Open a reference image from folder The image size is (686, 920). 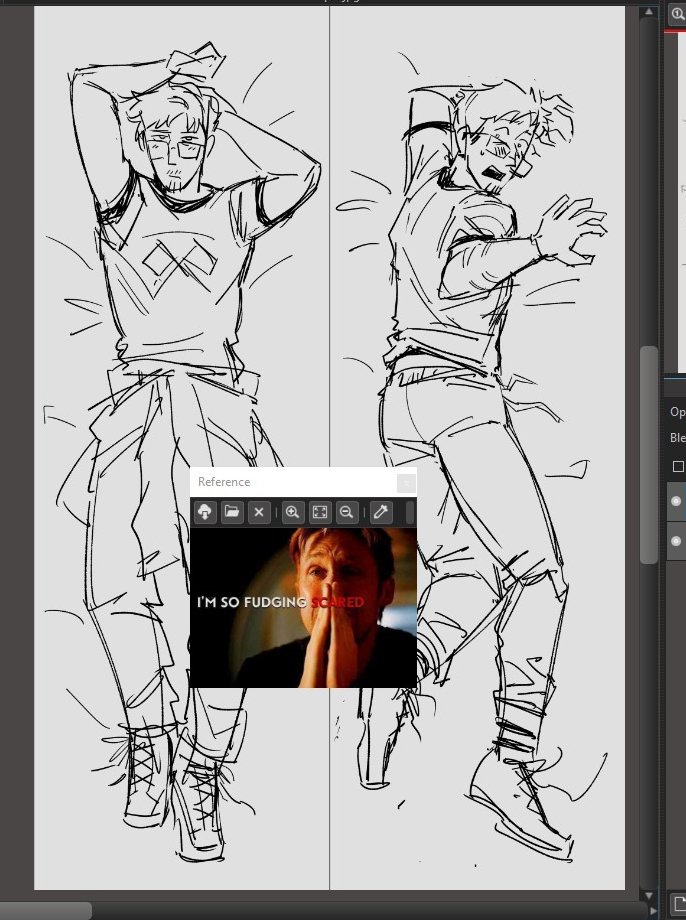click(232, 512)
